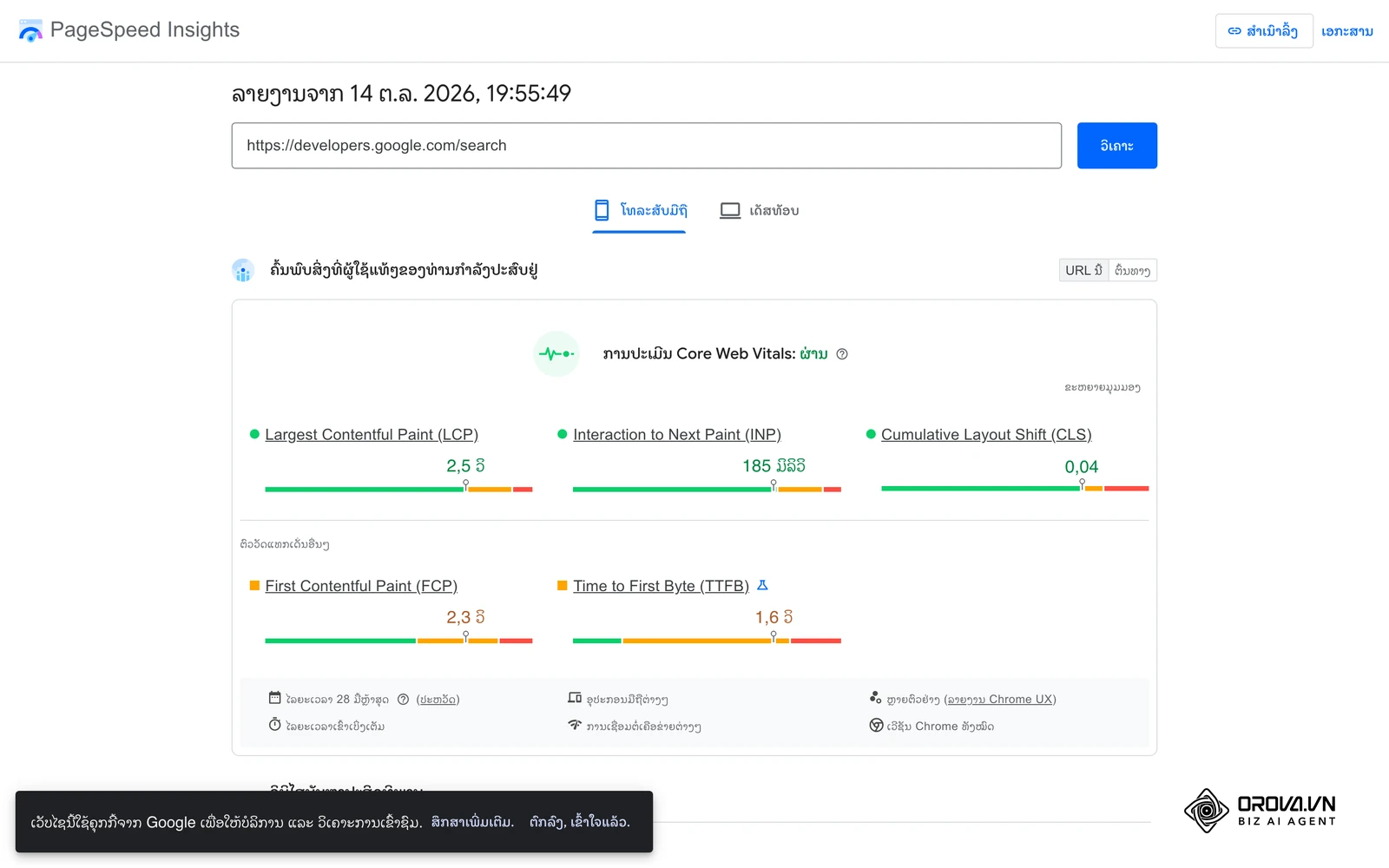Click help icon next to 28-day collection period
This screenshot has height=868, width=1389.
click(403, 700)
